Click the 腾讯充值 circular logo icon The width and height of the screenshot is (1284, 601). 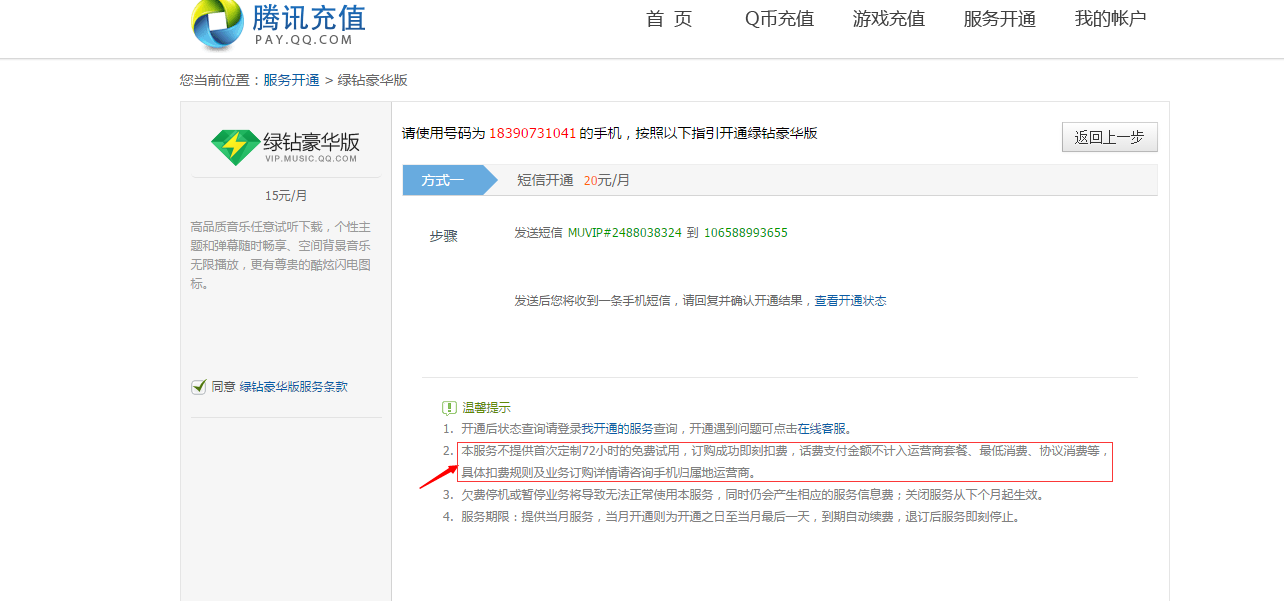tap(216, 22)
